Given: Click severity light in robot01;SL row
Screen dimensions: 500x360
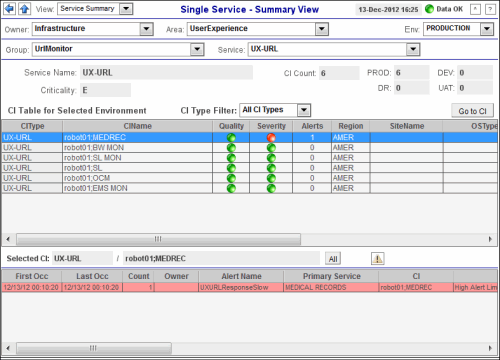Looking at the screenshot, I should (x=271, y=168).
